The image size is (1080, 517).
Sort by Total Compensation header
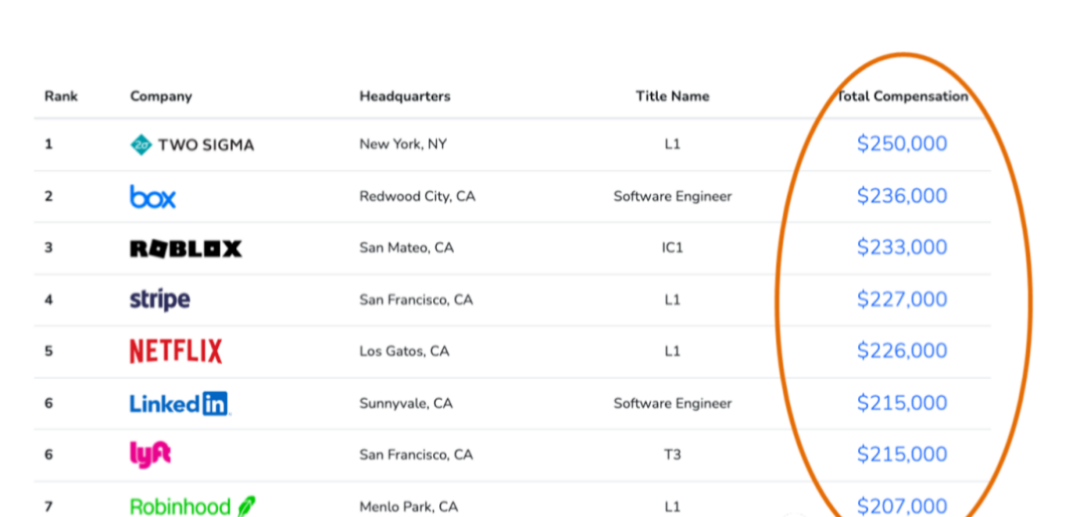pos(902,96)
